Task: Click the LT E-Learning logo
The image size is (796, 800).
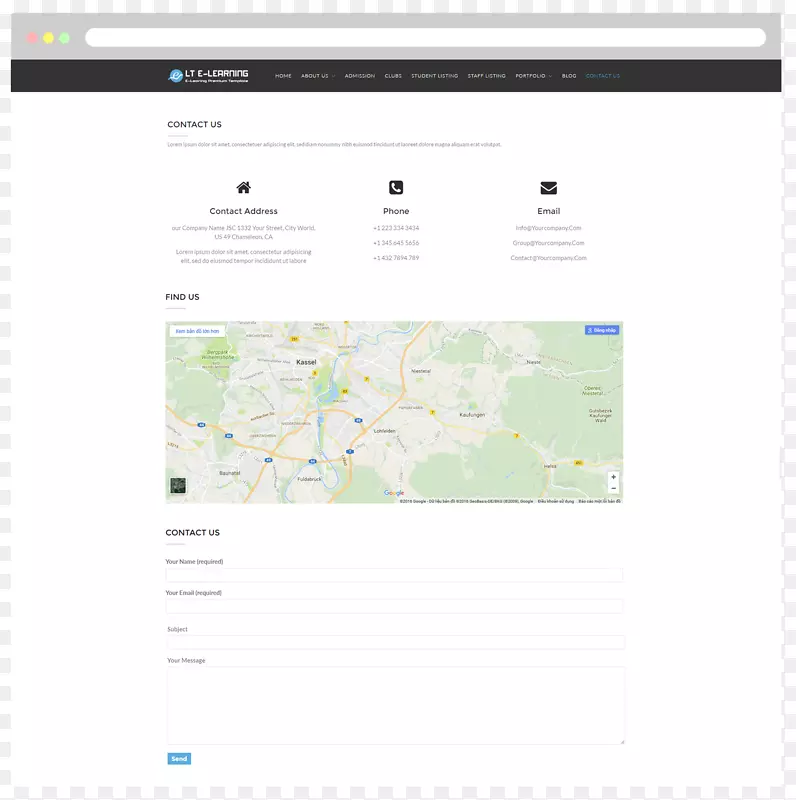Action: click(208, 75)
